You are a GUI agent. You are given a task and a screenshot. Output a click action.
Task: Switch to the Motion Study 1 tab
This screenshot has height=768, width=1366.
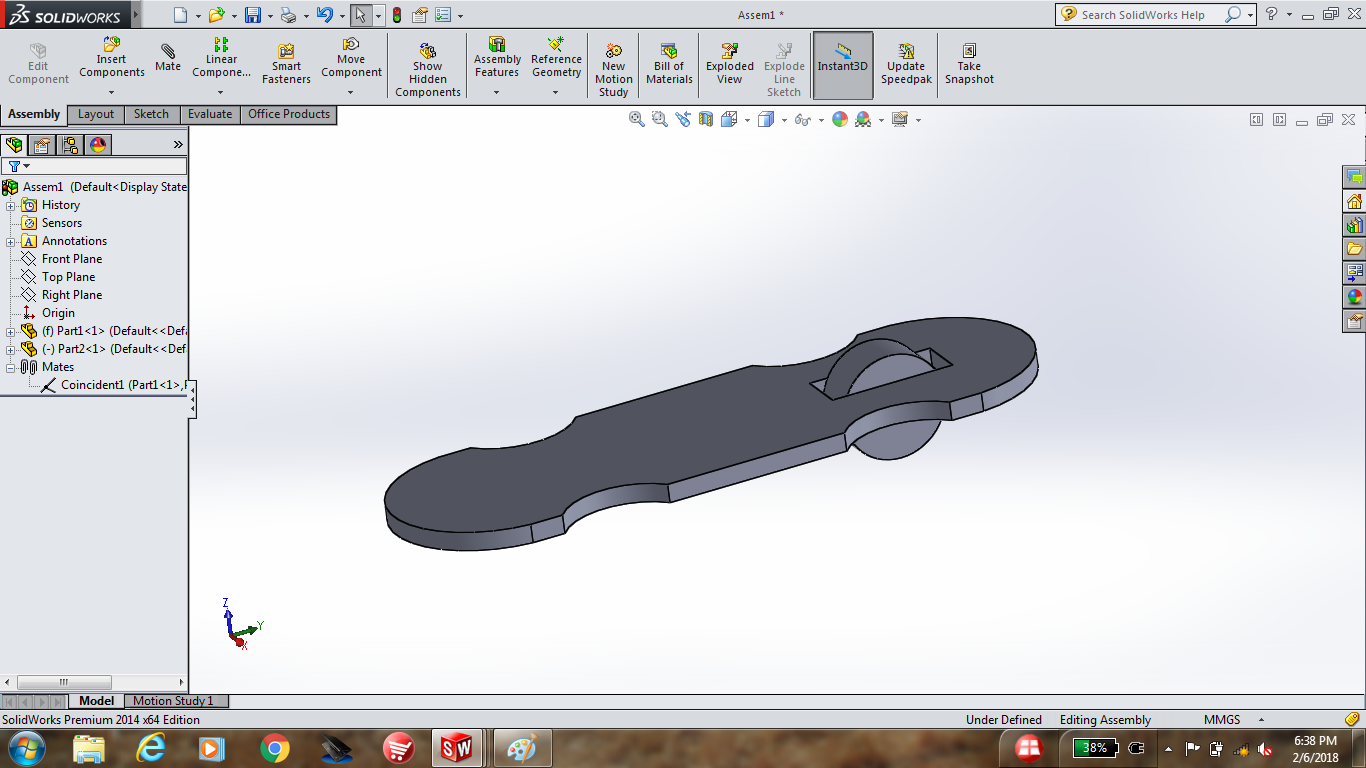pos(174,701)
